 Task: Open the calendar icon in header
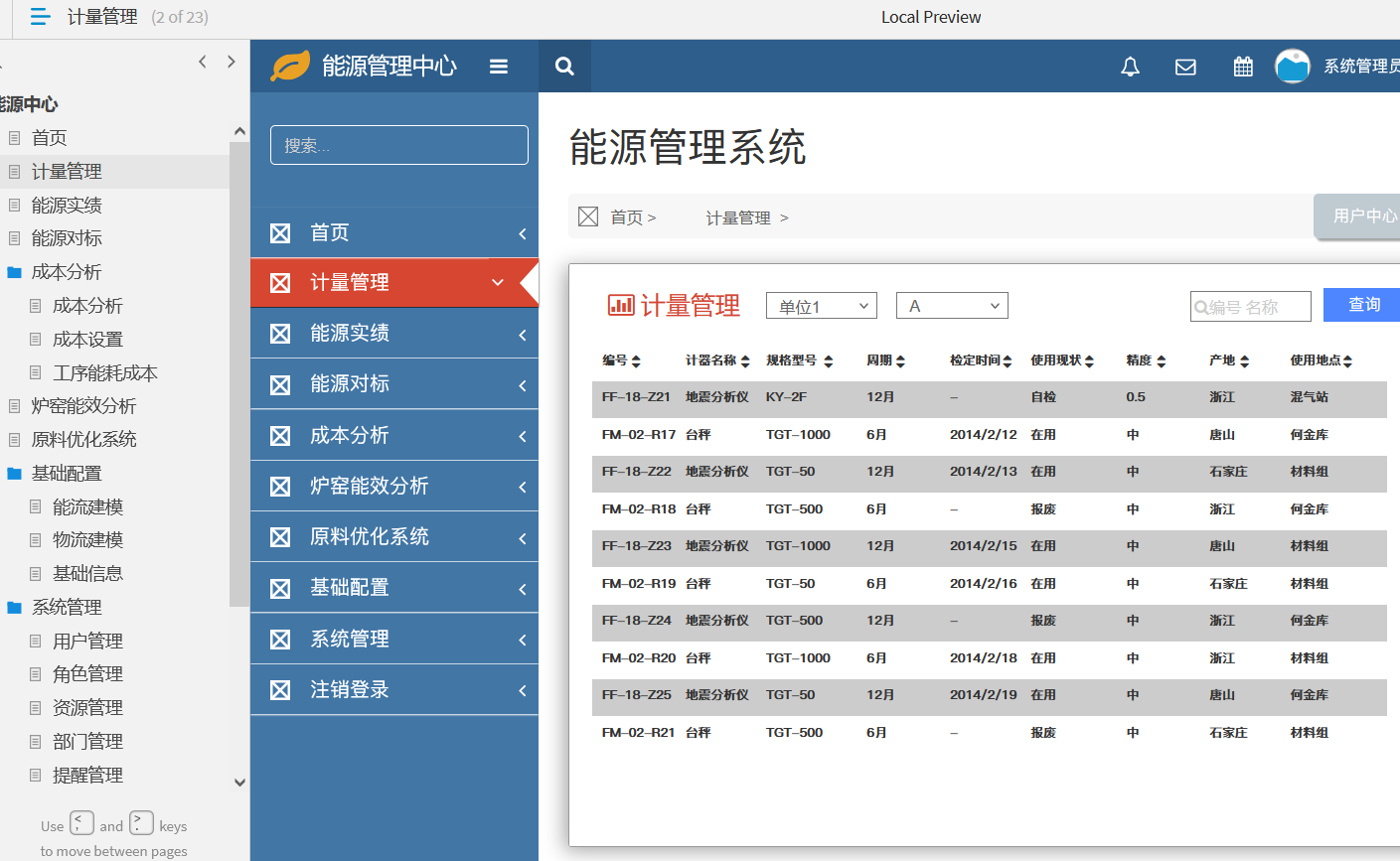[x=1243, y=67]
